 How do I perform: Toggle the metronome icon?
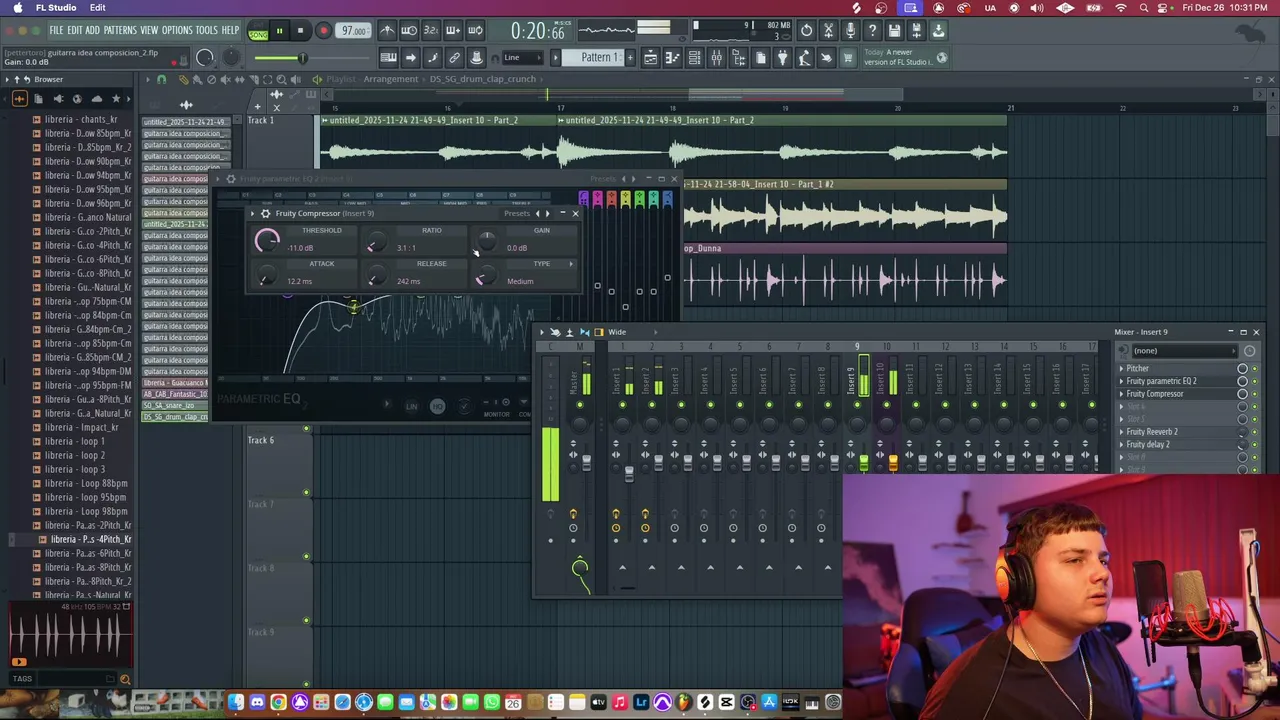coord(387,30)
